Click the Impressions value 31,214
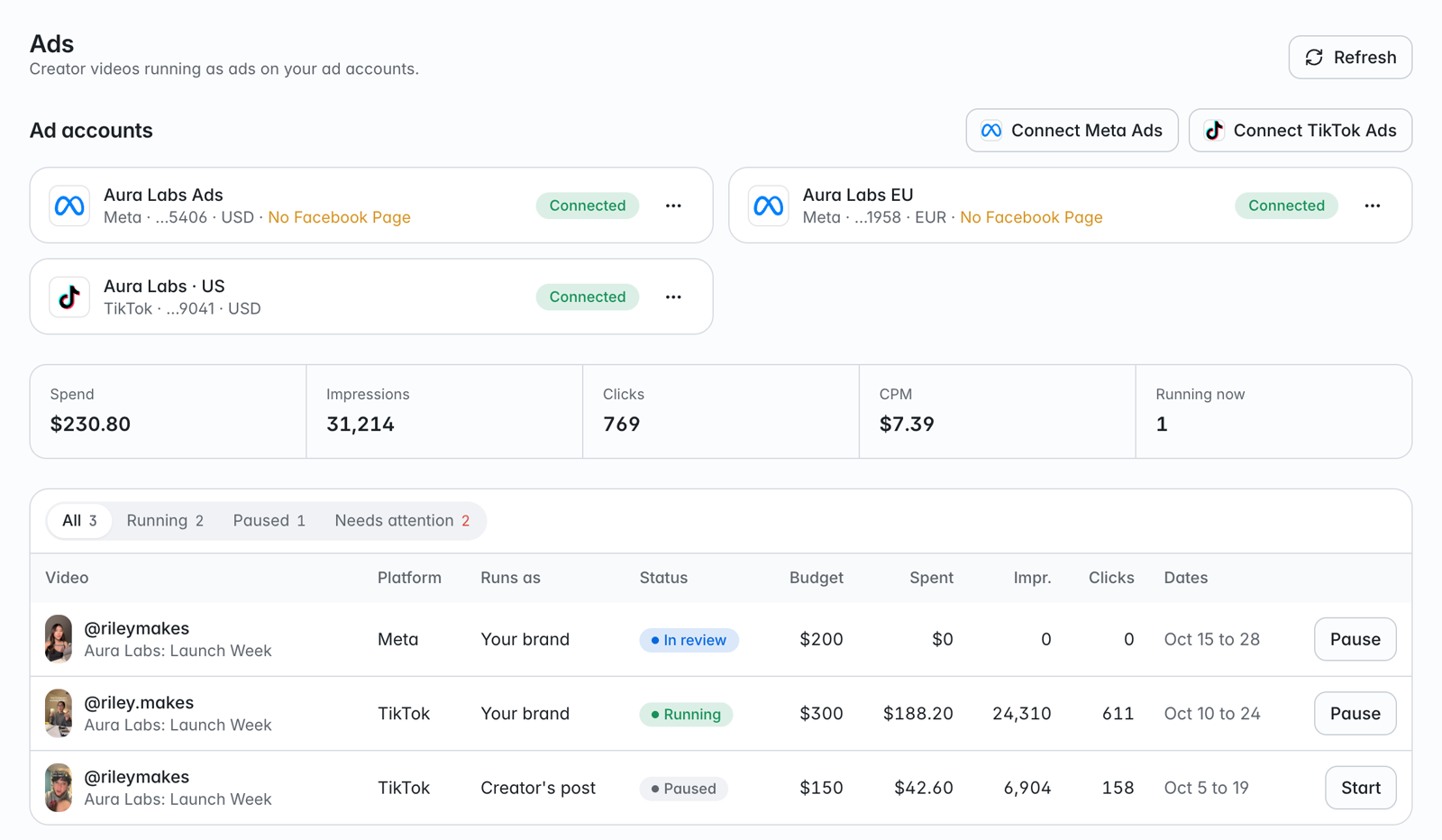The width and height of the screenshot is (1442, 840). [x=360, y=424]
